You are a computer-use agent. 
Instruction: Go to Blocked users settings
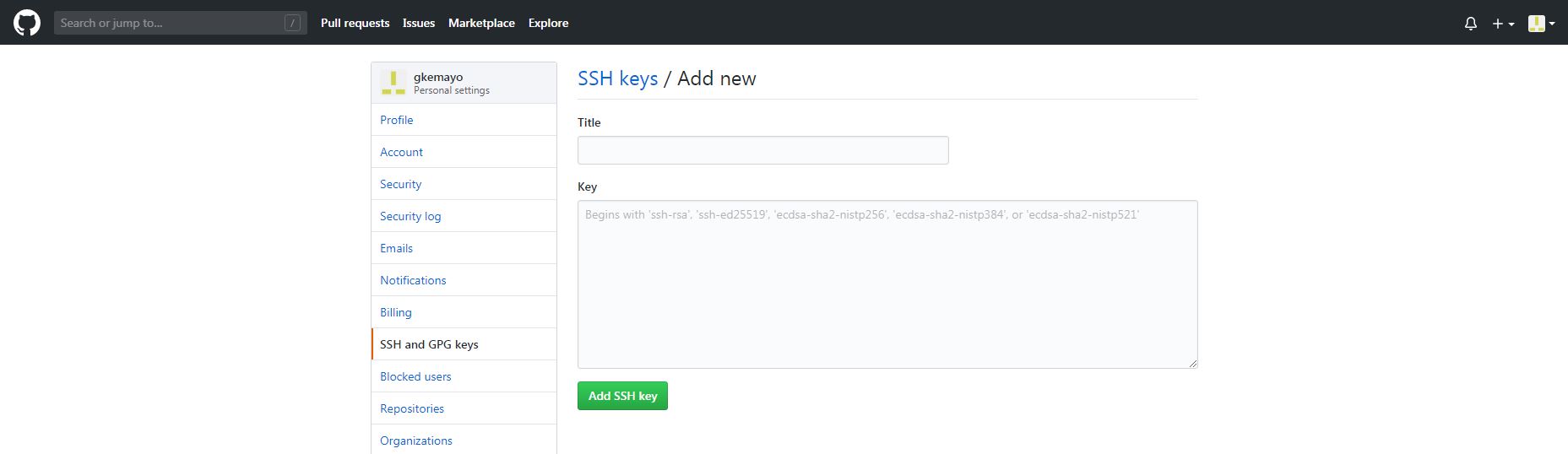tap(415, 376)
